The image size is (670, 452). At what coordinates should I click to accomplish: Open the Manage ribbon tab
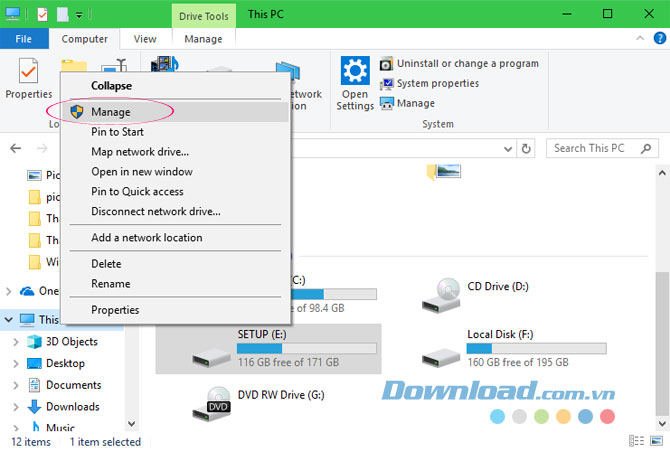[203, 39]
